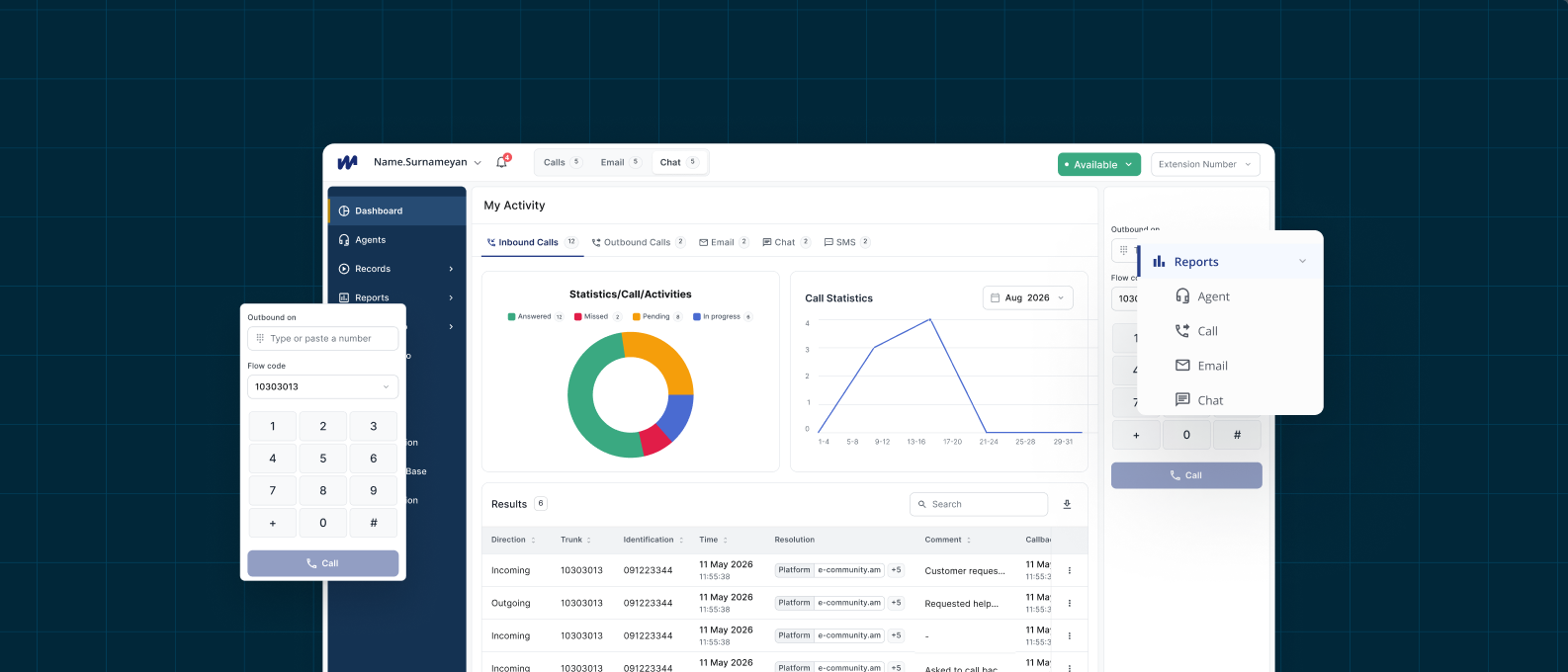
Task: Click the red Missed legend swatch
Action: (577, 317)
